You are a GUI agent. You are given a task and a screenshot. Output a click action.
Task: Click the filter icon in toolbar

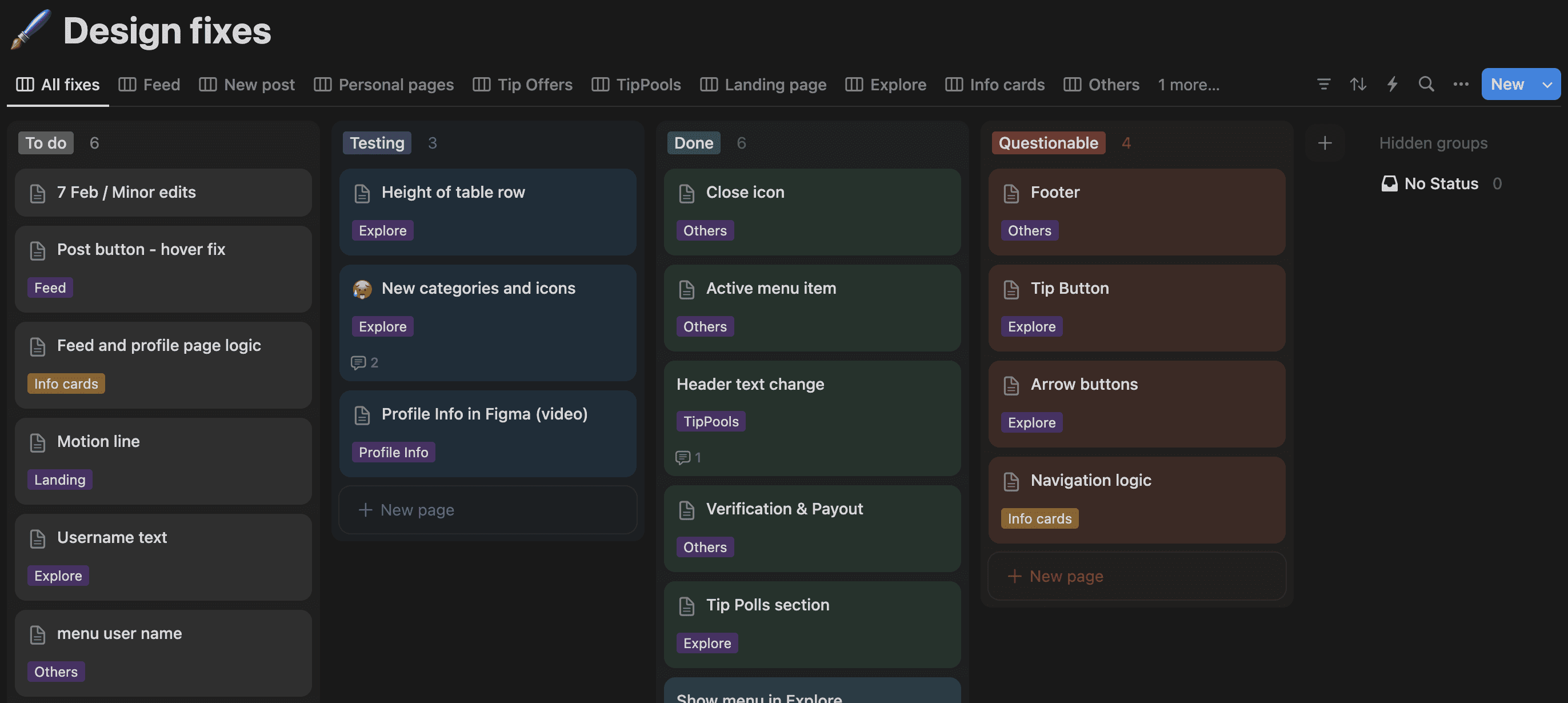click(x=1323, y=84)
